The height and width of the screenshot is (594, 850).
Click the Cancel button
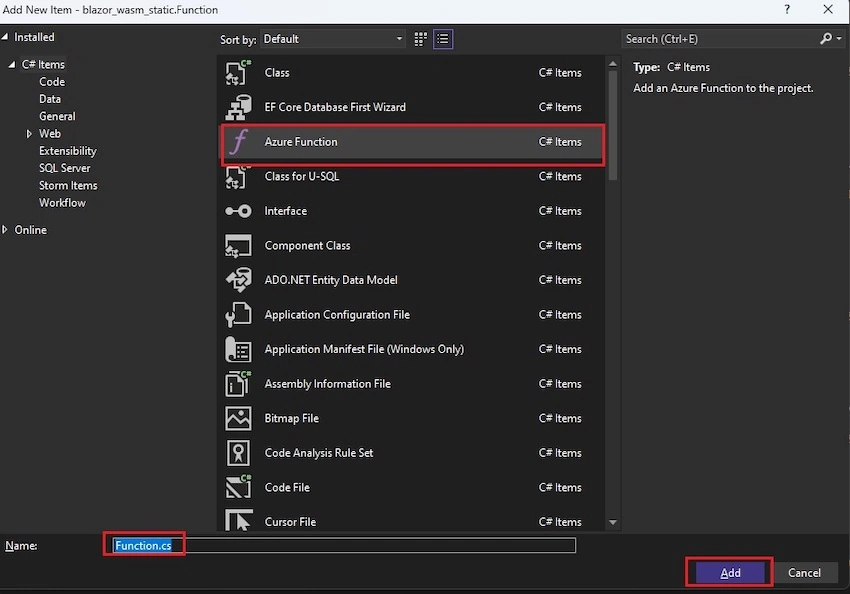(804, 573)
